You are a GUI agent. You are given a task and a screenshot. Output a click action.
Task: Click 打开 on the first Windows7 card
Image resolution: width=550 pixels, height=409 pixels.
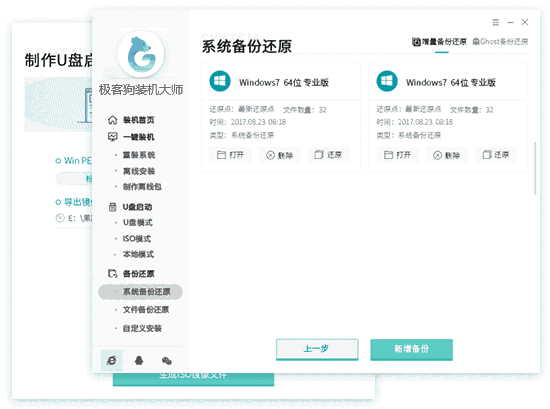click(x=230, y=155)
